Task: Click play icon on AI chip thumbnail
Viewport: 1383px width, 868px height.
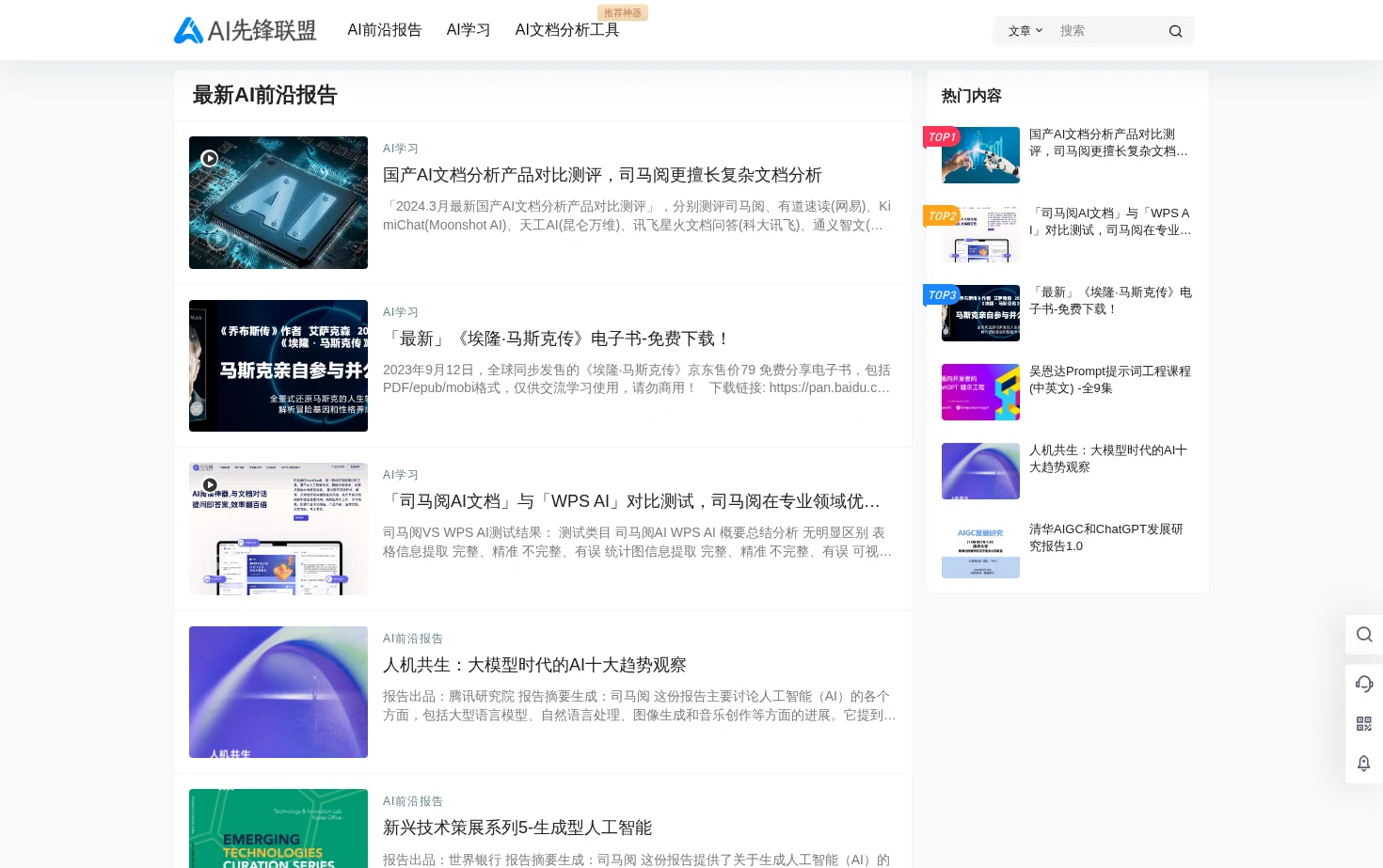Action: pos(210,158)
